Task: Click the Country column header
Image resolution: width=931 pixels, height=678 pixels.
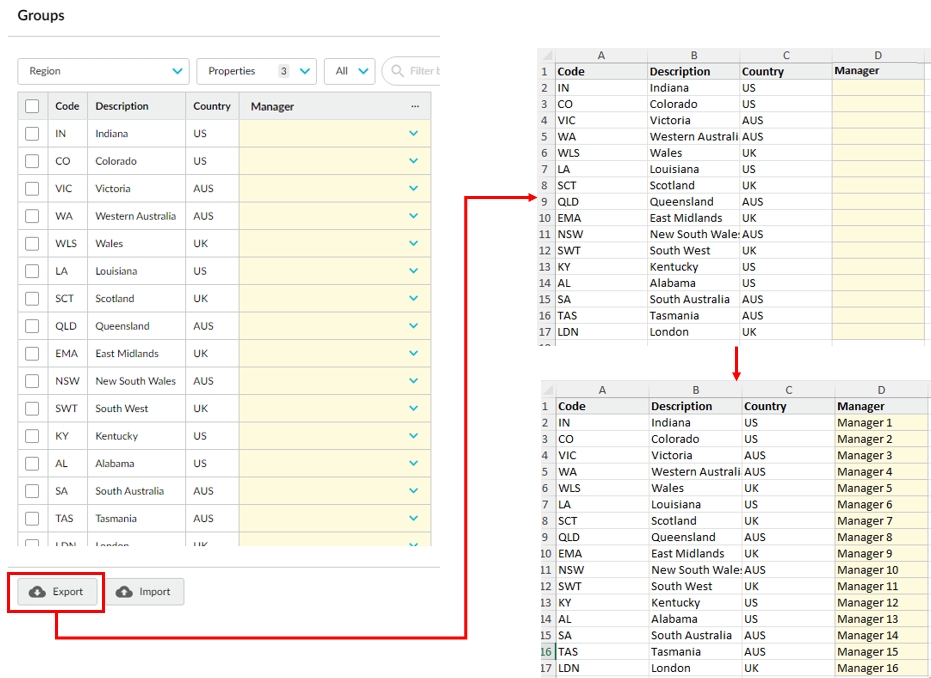Action: (x=212, y=106)
